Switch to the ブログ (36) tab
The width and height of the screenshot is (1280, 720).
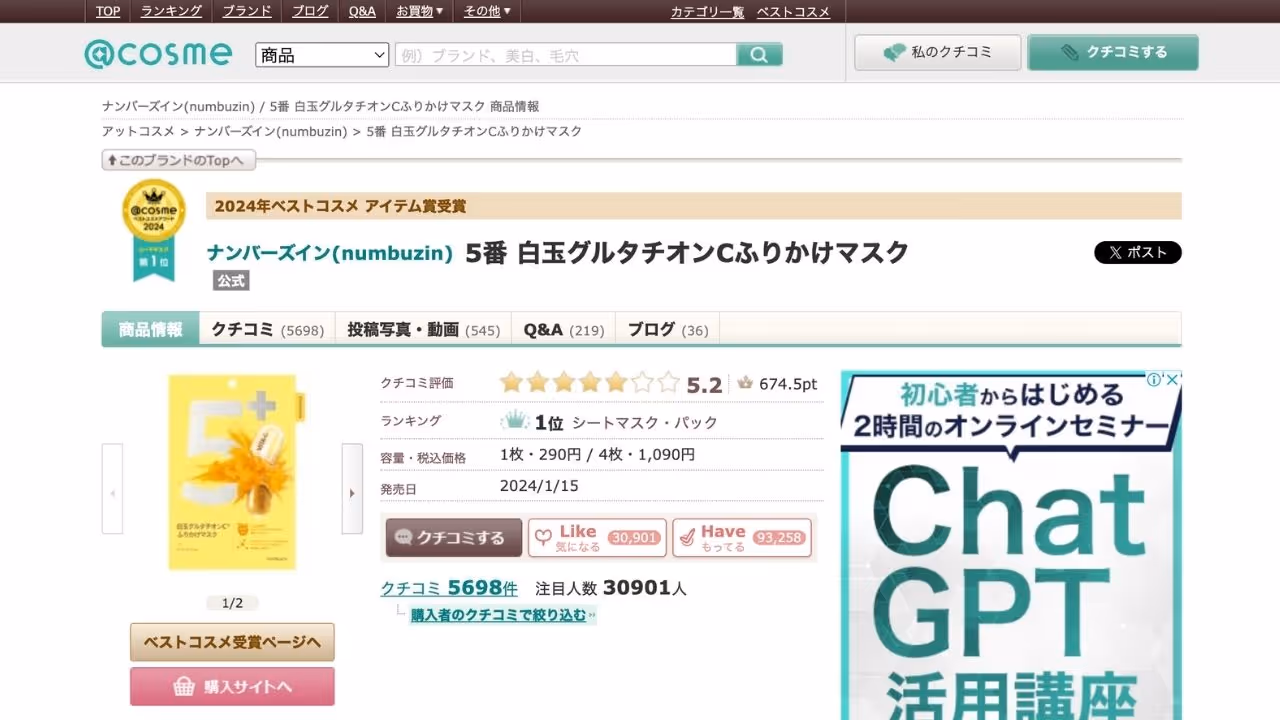tap(667, 329)
